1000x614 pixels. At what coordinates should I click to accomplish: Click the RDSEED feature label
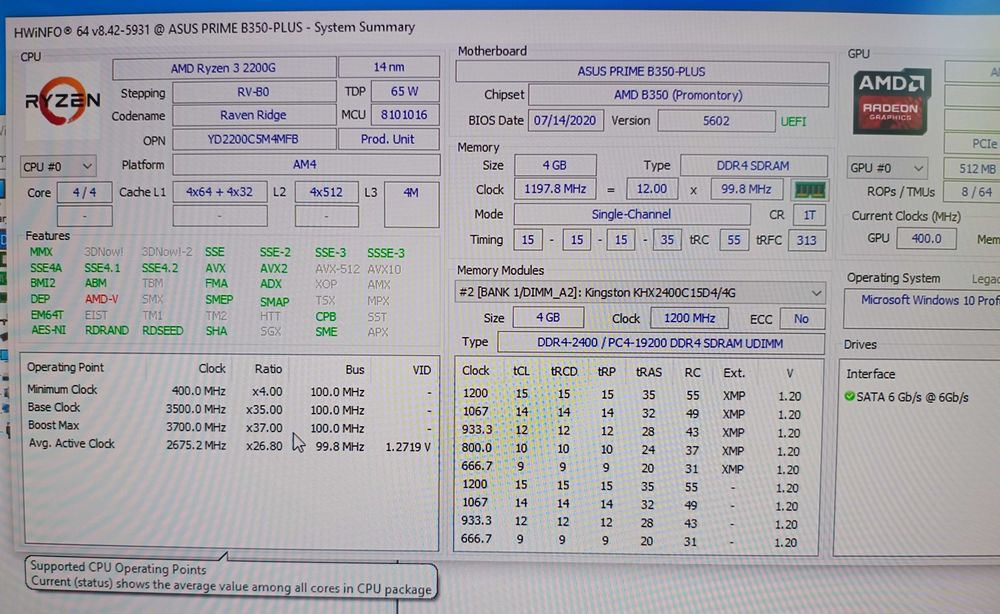[162, 330]
